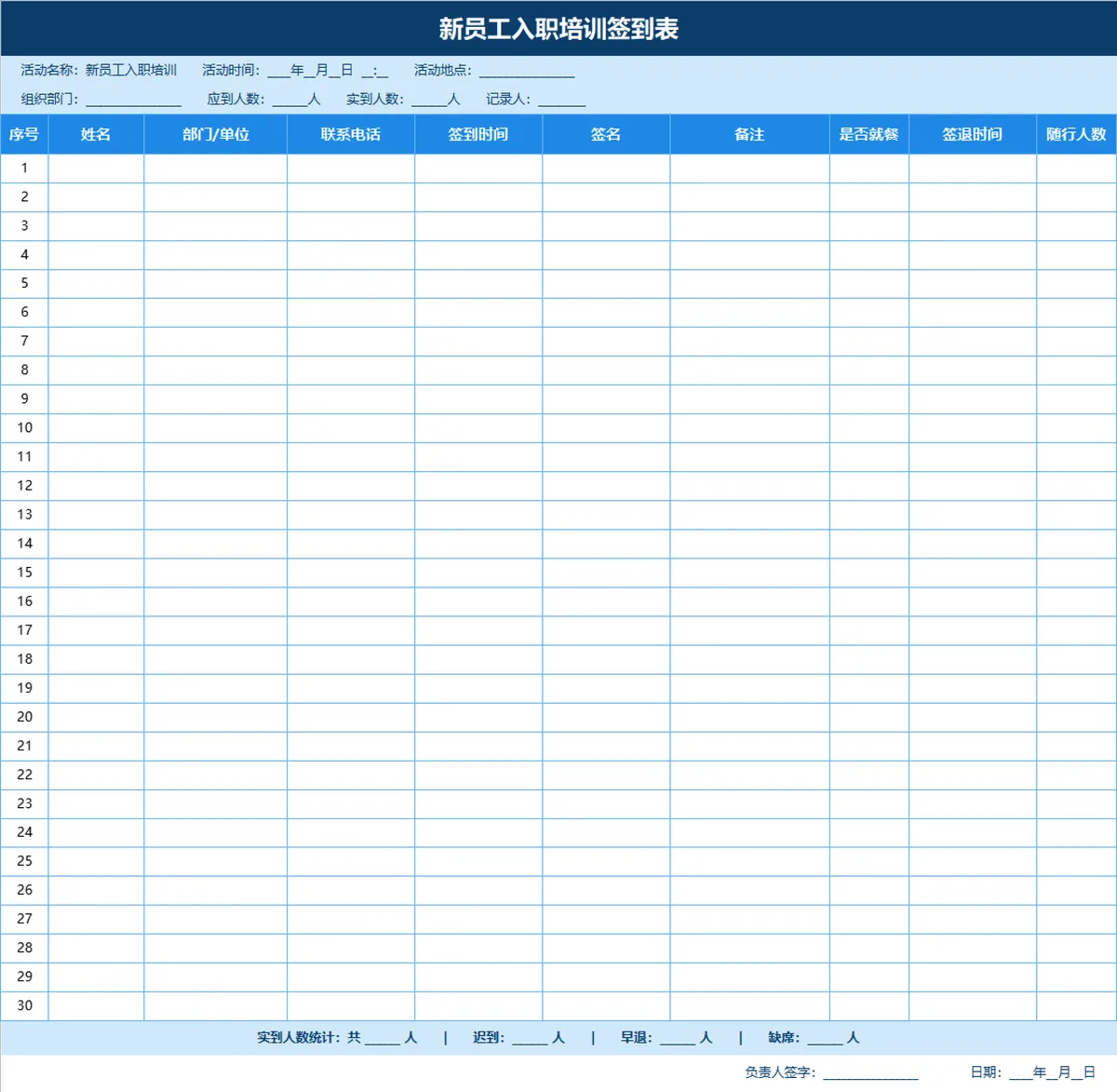Screen dimensions: 1117x1092
Task: Click the 实到人数统计 total blank
Action: (383, 1038)
